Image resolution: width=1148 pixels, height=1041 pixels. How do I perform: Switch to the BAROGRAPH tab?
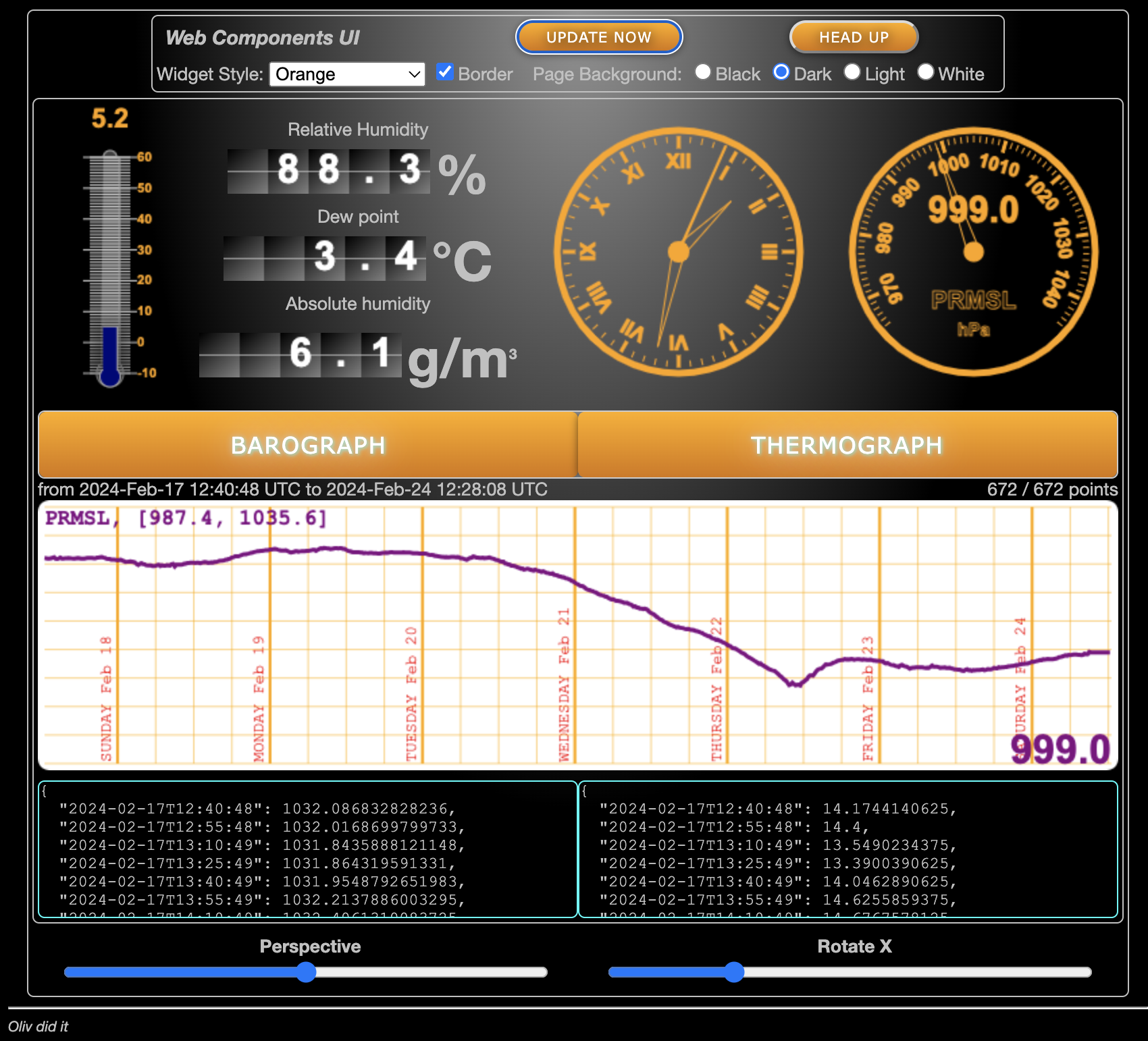(x=308, y=445)
